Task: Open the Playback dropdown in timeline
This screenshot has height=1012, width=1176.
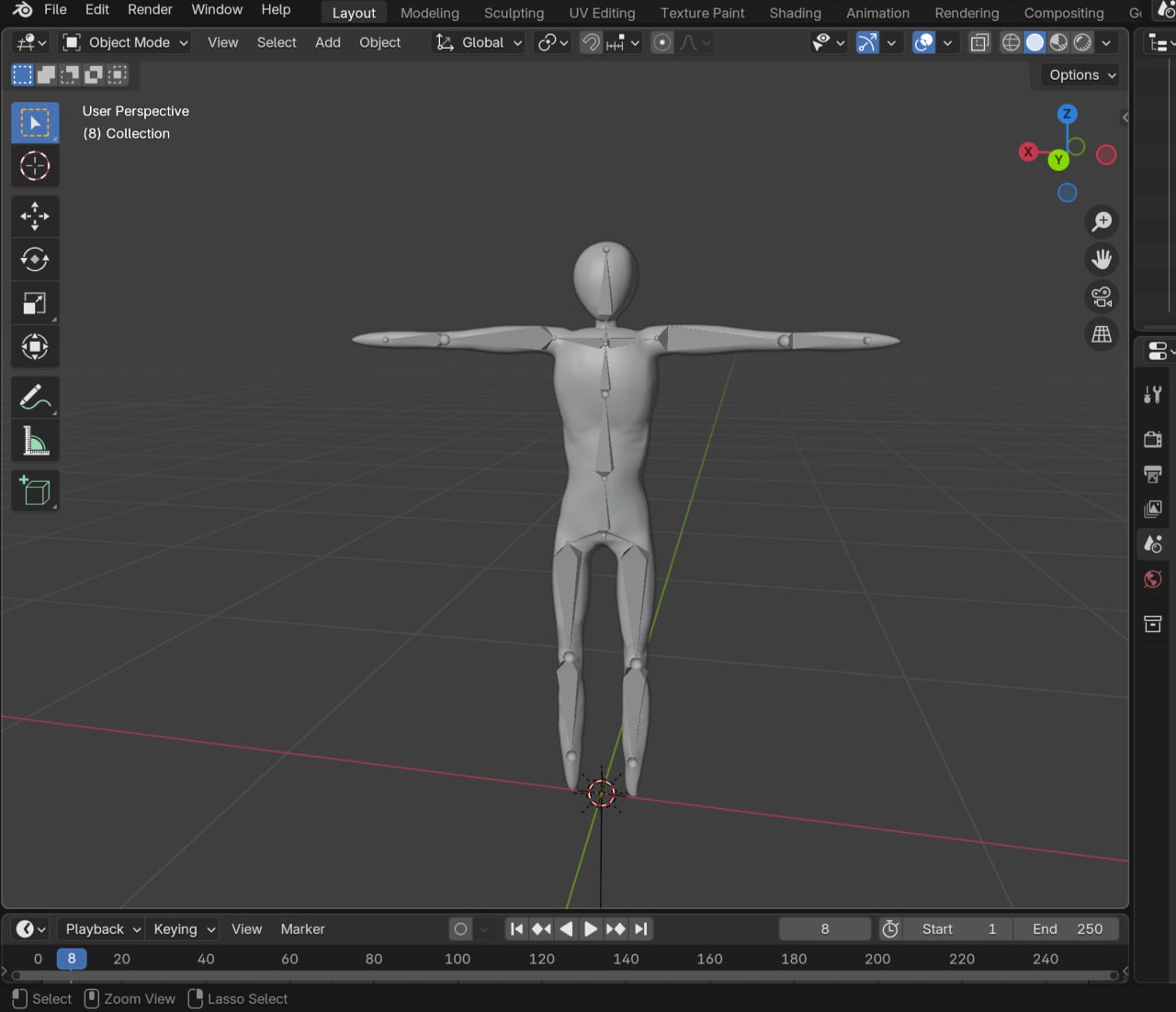Action: click(x=102, y=928)
